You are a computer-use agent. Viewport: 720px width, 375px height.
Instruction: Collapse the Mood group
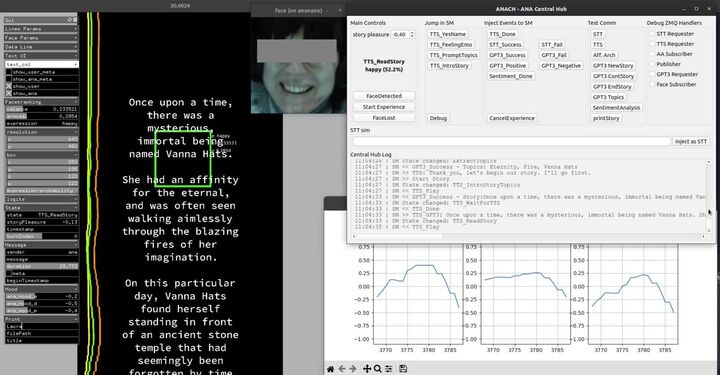41,289
